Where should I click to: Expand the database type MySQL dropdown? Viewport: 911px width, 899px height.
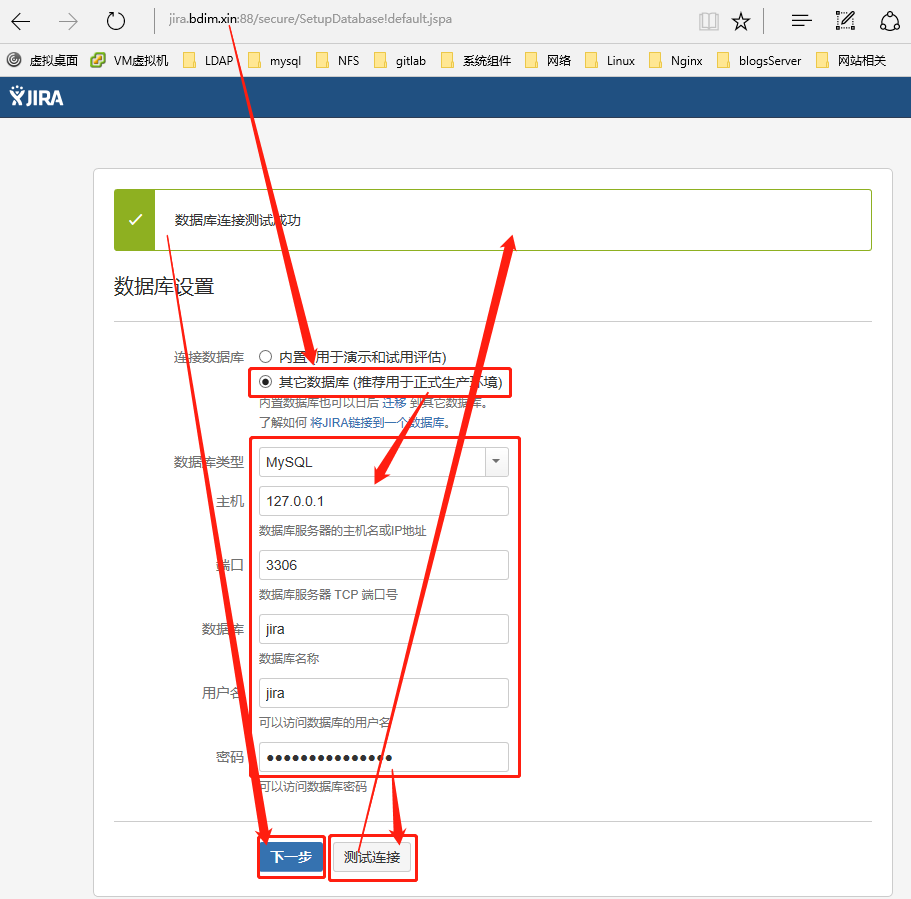(x=497, y=462)
